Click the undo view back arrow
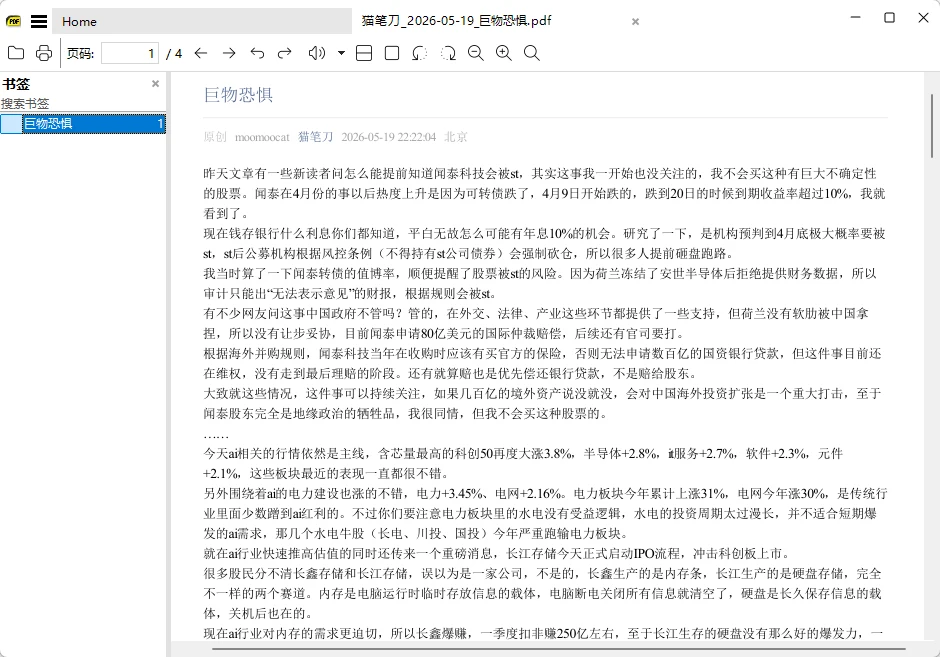 point(257,53)
